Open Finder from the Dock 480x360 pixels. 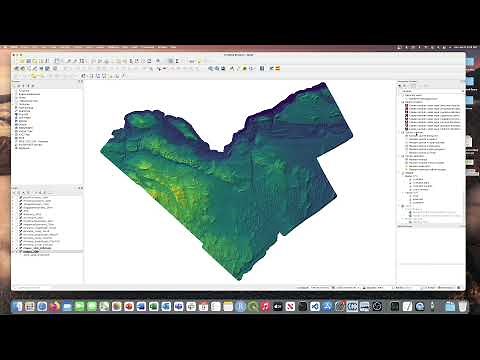click(18, 306)
